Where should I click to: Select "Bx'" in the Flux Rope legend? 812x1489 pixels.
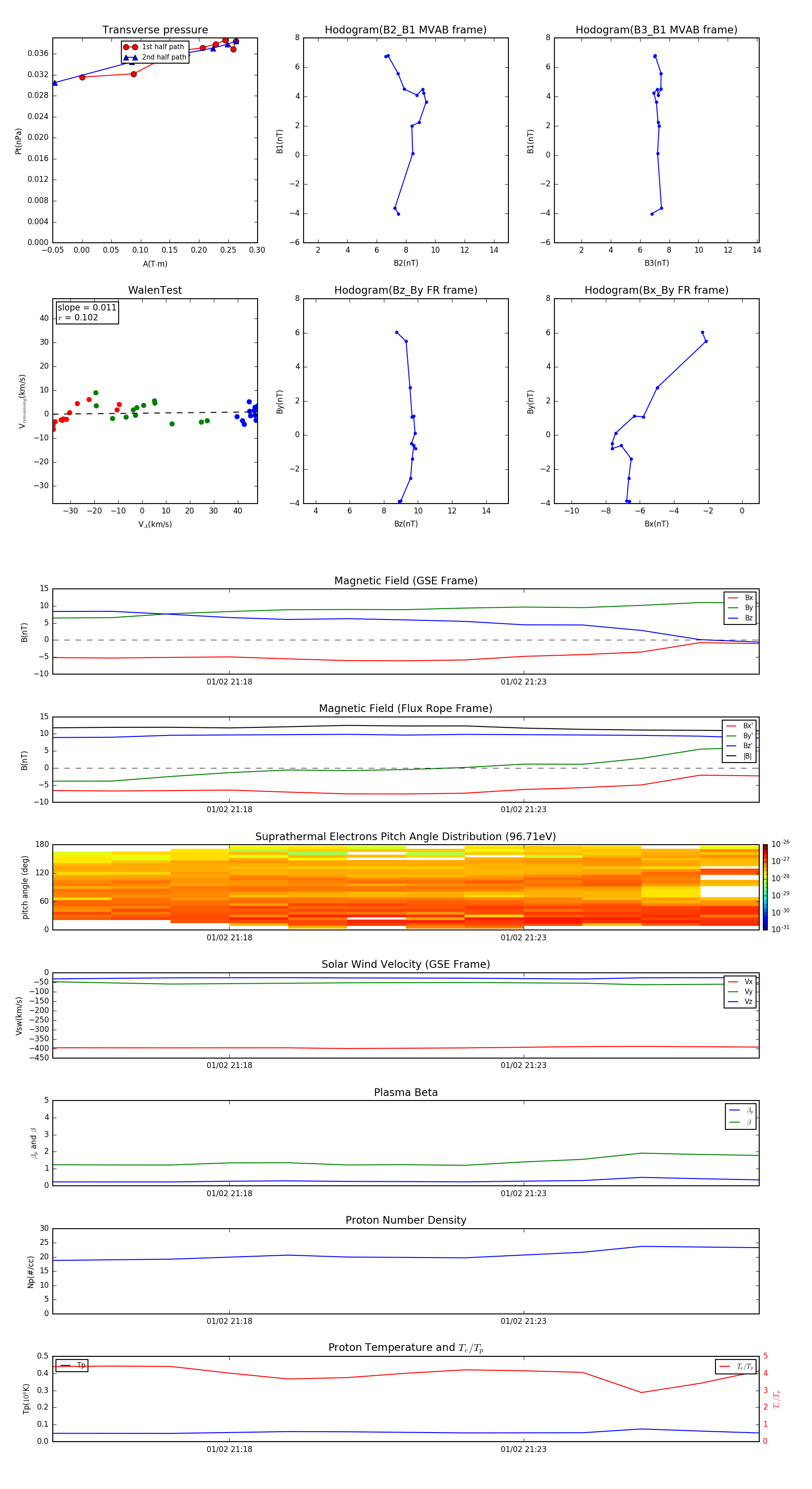[739, 726]
